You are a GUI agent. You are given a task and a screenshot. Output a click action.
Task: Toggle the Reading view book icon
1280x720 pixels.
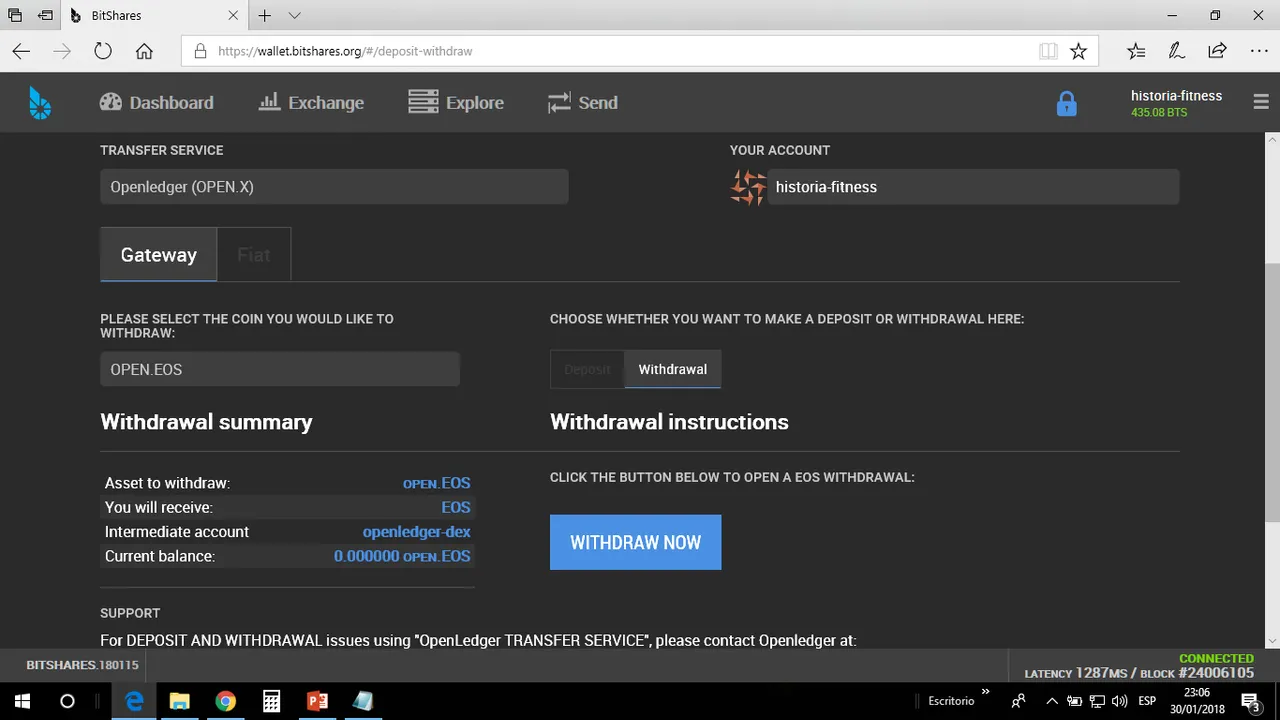click(1048, 51)
